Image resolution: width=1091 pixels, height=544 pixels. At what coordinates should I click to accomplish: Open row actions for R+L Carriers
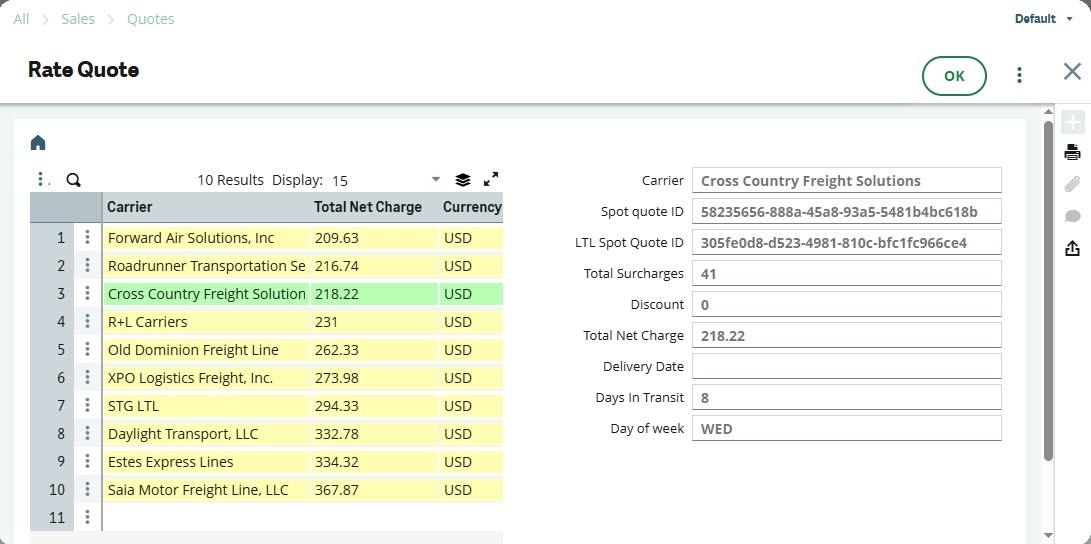pos(88,322)
